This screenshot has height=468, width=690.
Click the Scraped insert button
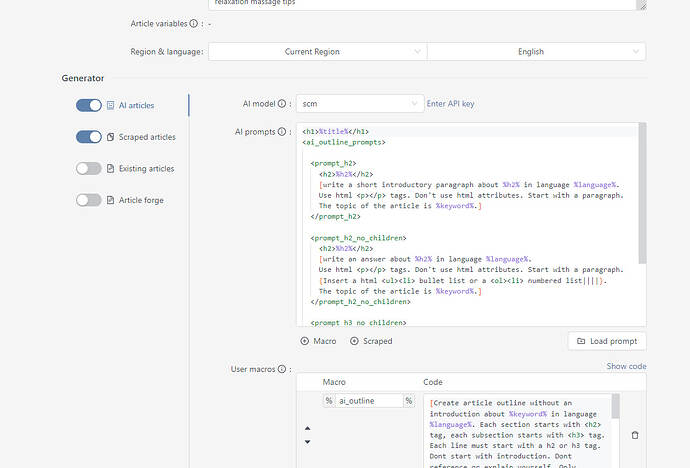[371, 341]
